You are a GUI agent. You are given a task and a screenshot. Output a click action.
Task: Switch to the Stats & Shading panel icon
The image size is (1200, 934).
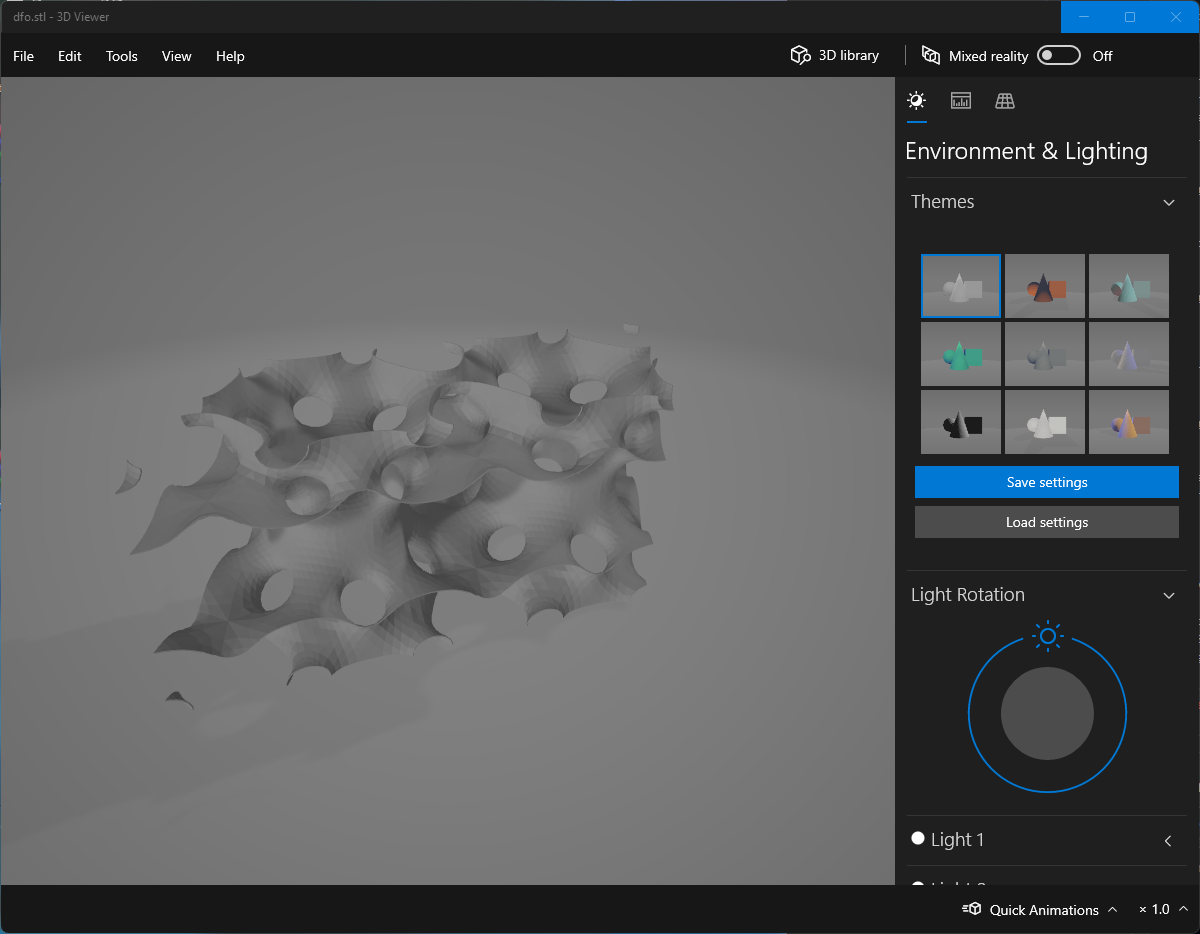(961, 101)
